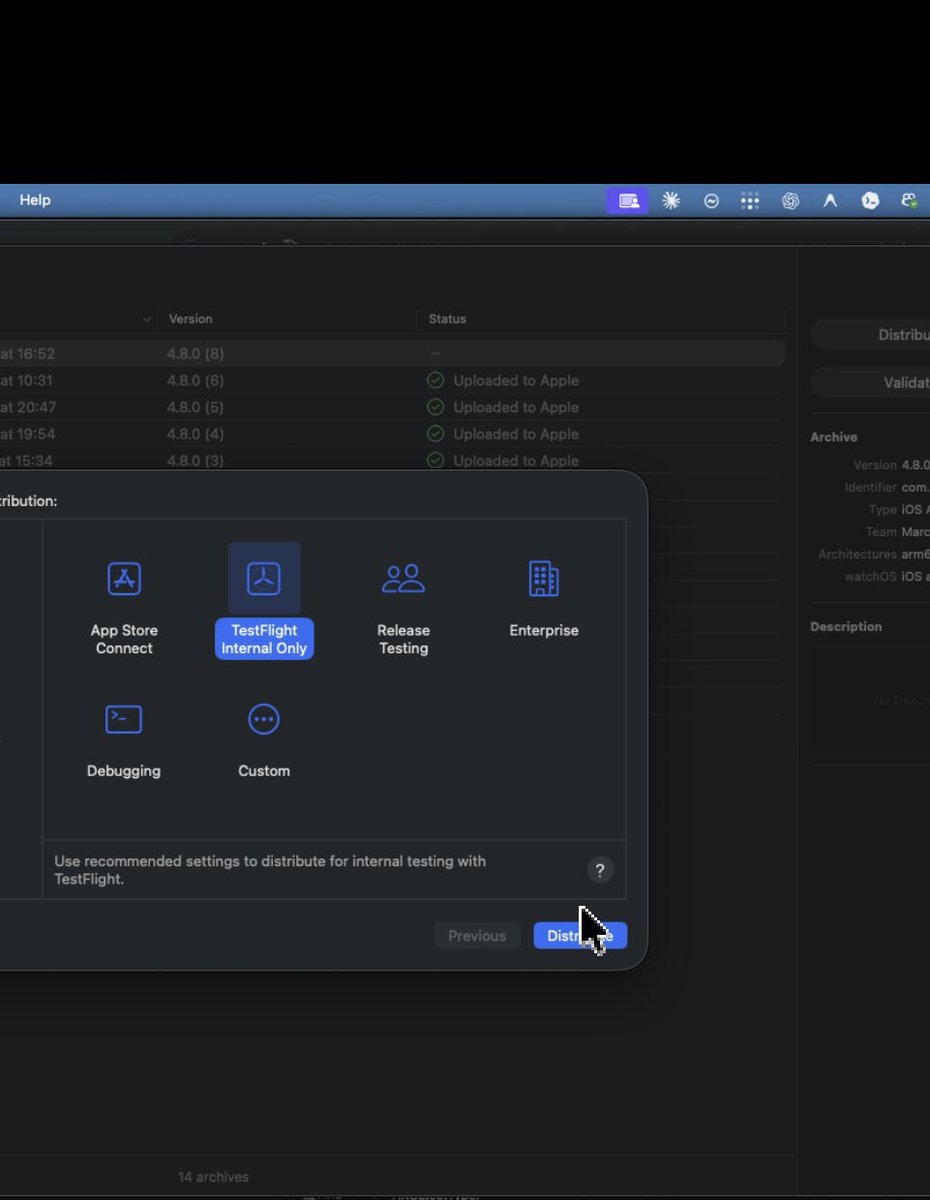
Task: Click the Previous button
Action: coord(477,936)
